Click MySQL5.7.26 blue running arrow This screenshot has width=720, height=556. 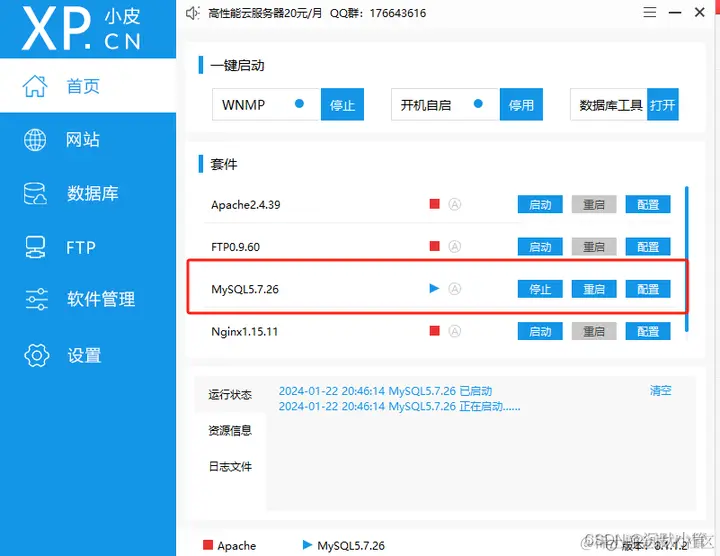tap(434, 288)
